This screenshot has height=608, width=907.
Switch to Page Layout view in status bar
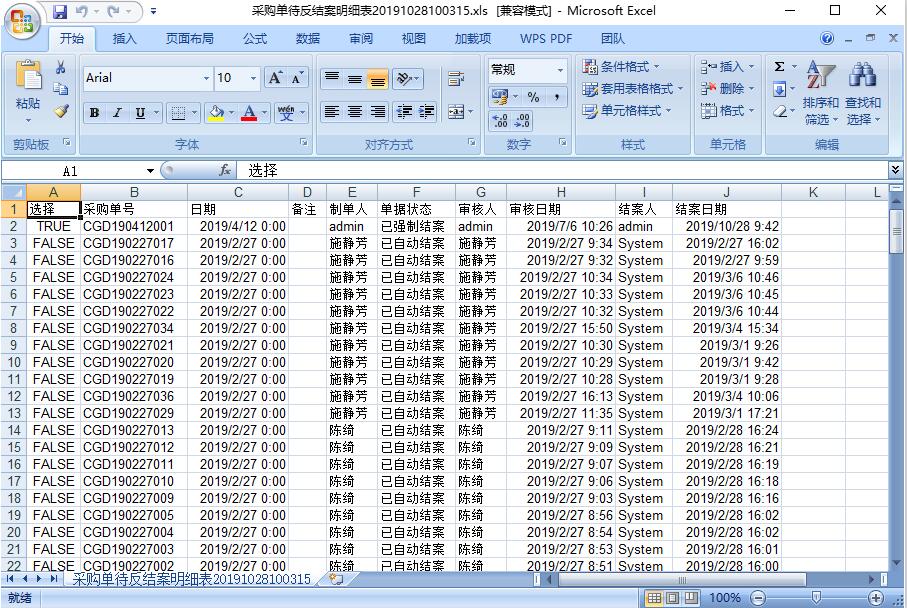[x=673, y=598]
